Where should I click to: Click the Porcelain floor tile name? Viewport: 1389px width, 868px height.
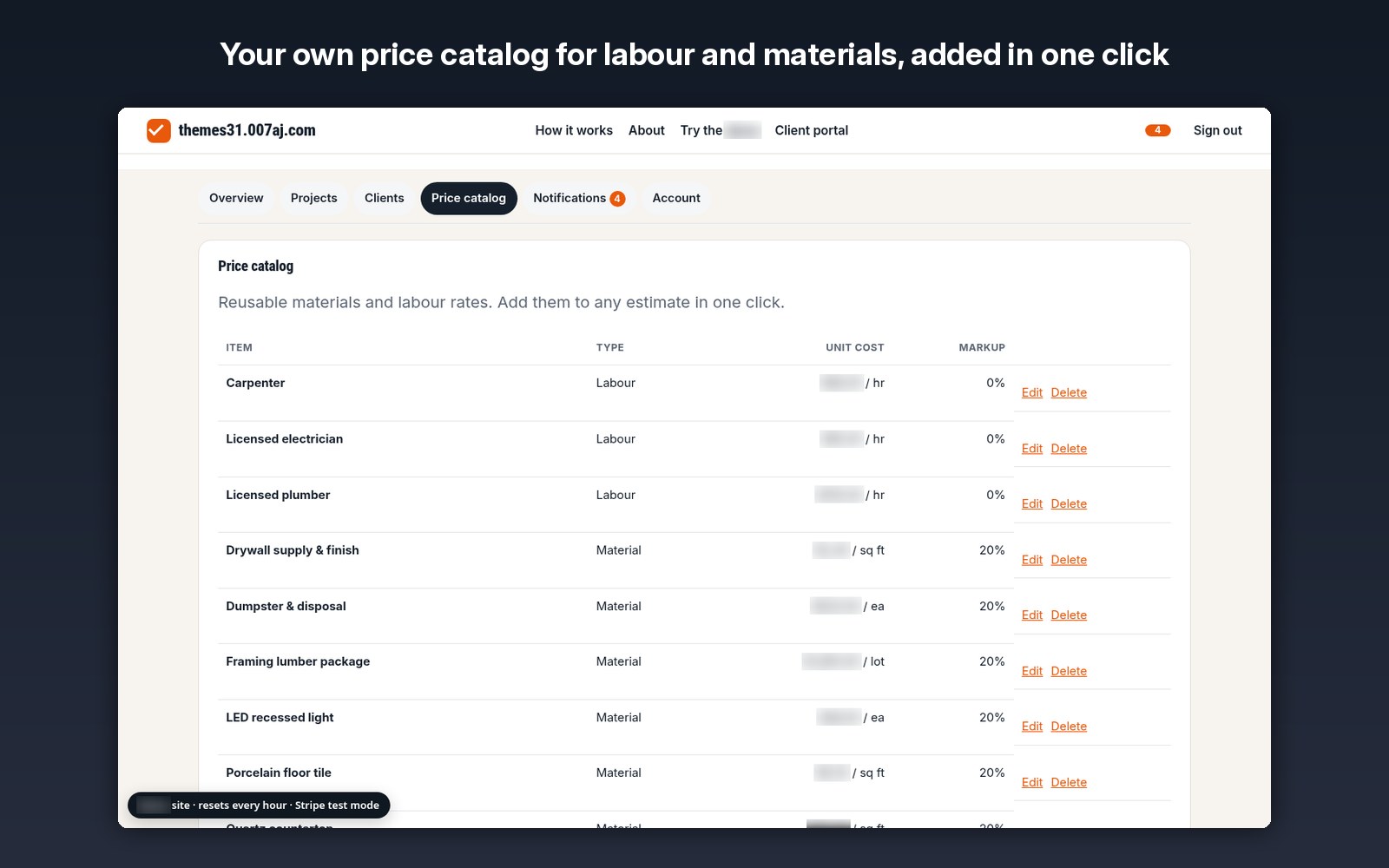(279, 773)
